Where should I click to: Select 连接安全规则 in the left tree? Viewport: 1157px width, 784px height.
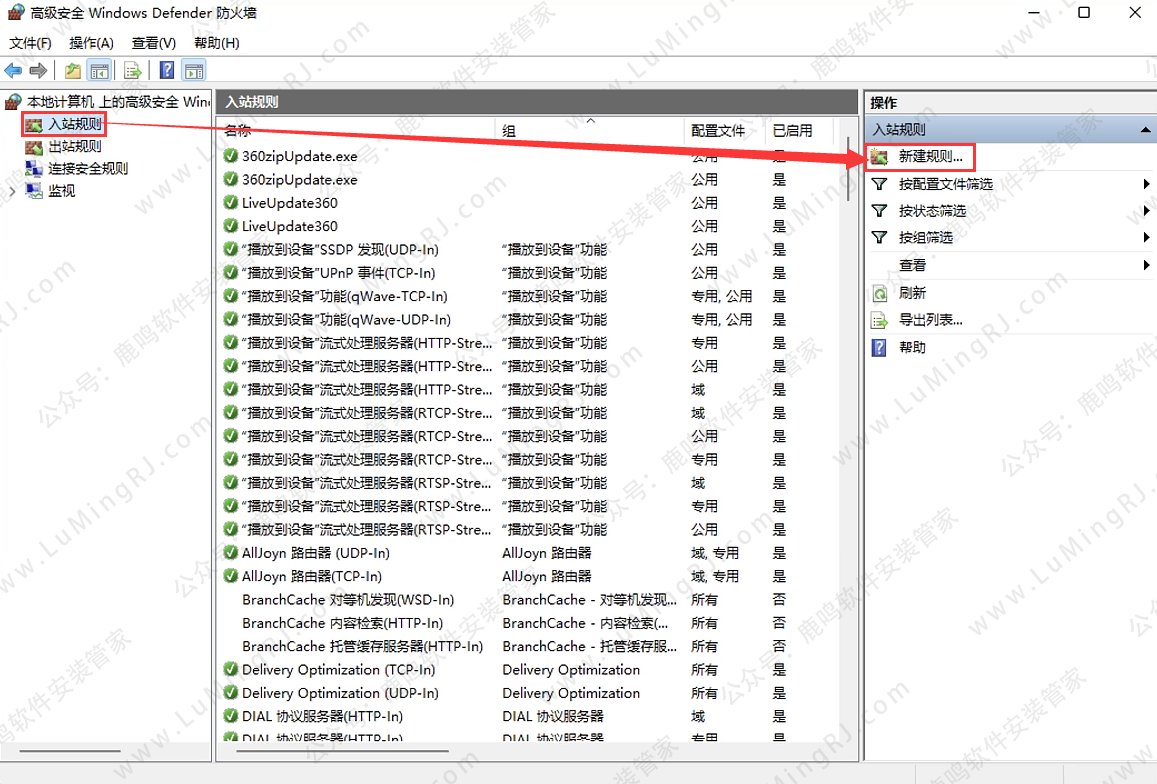[88, 169]
